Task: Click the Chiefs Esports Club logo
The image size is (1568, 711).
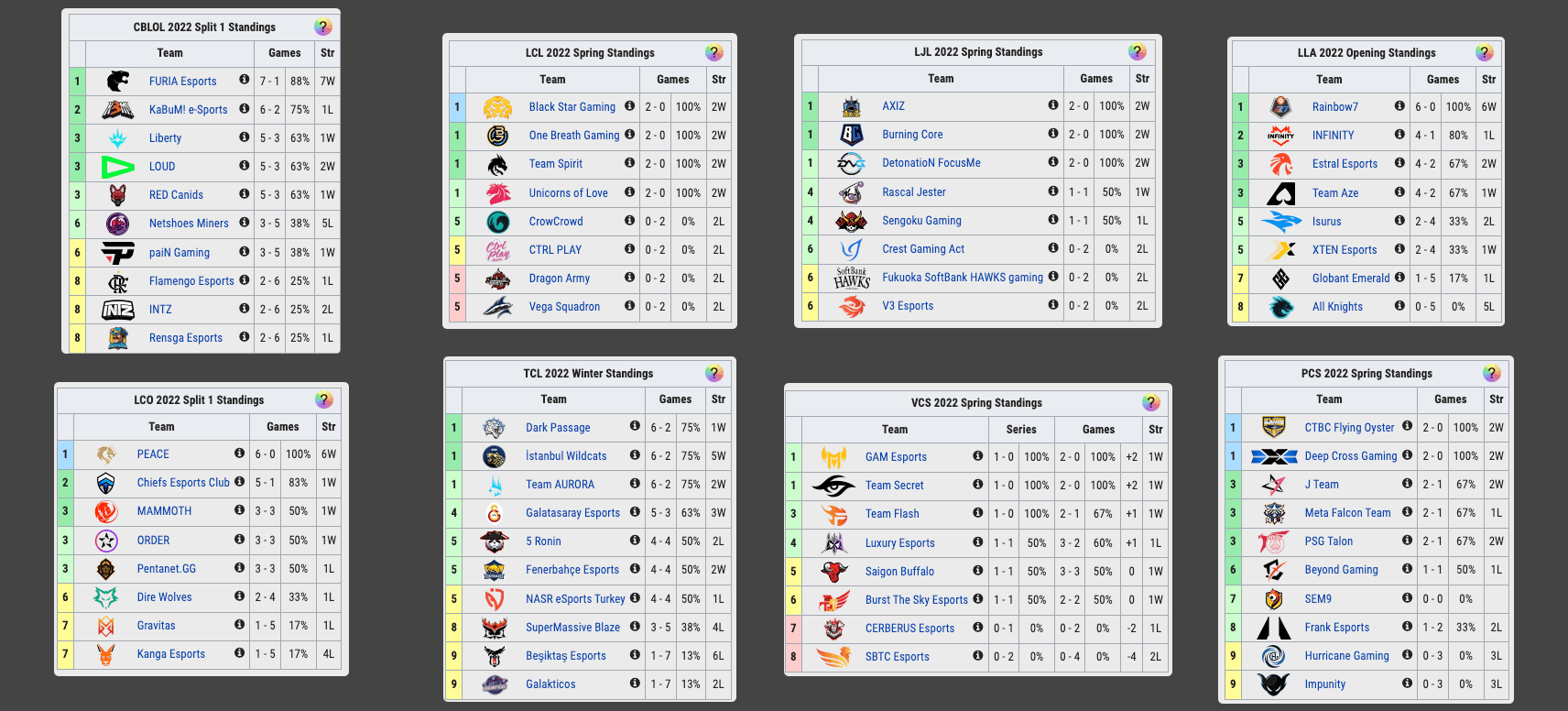Action: [x=106, y=483]
